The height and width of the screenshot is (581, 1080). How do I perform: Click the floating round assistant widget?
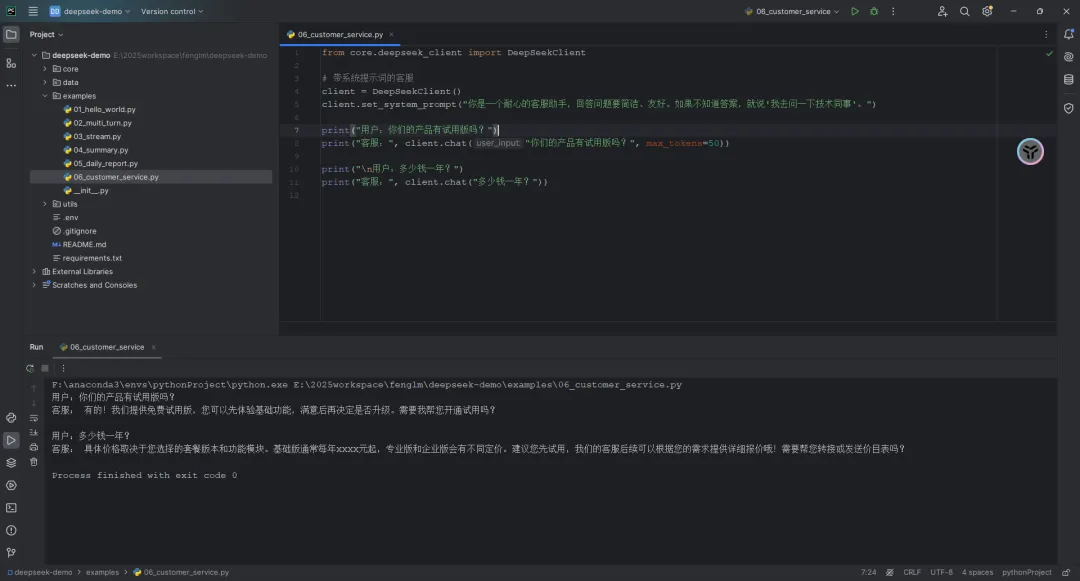pos(1030,151)
